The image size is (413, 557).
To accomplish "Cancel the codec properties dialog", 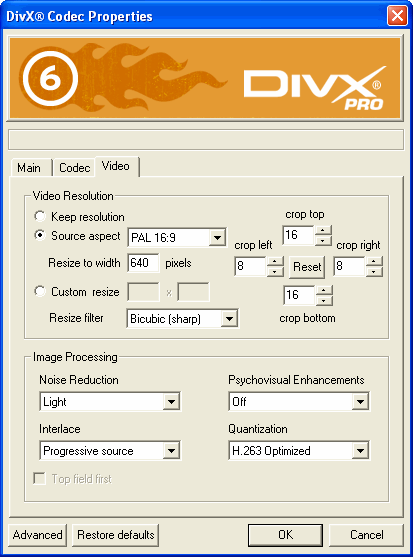I will (x=366, y=535).
